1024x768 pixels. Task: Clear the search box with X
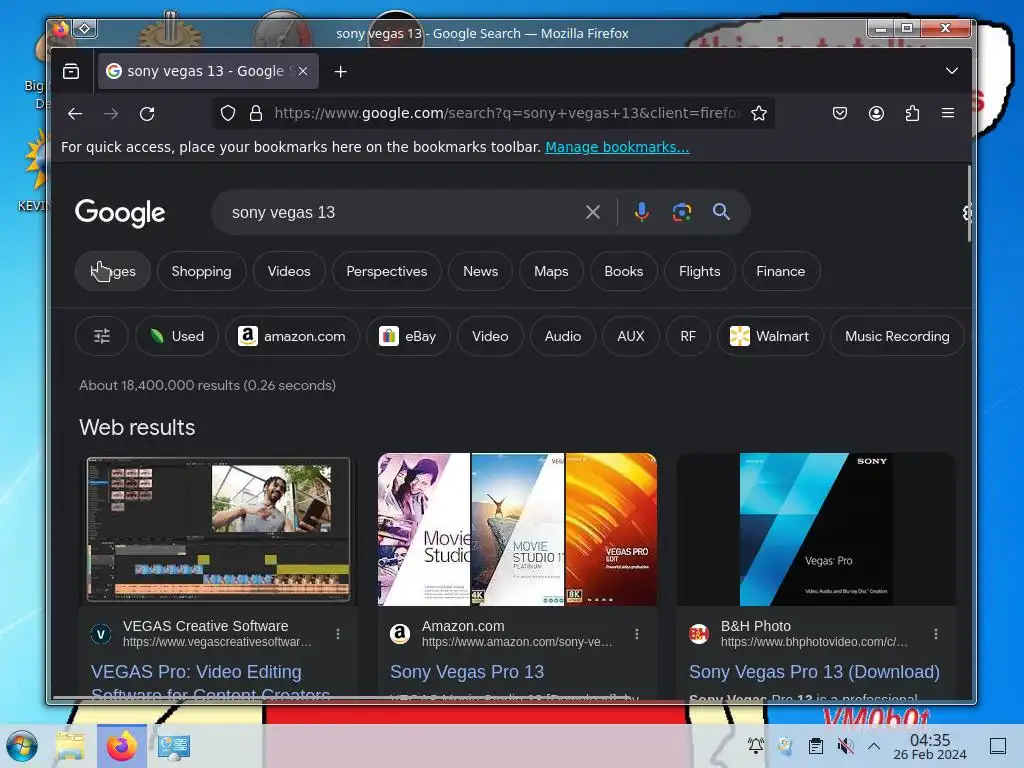(x=593, y=212)
